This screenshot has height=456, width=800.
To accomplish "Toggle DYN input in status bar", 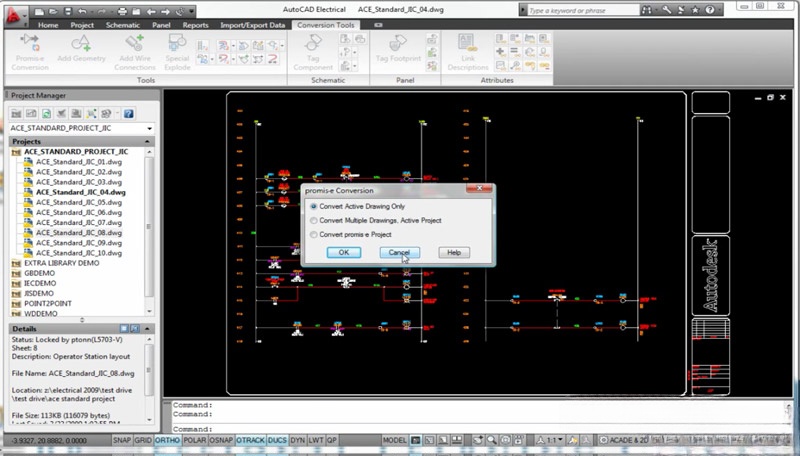I will [x=297, y=440].
